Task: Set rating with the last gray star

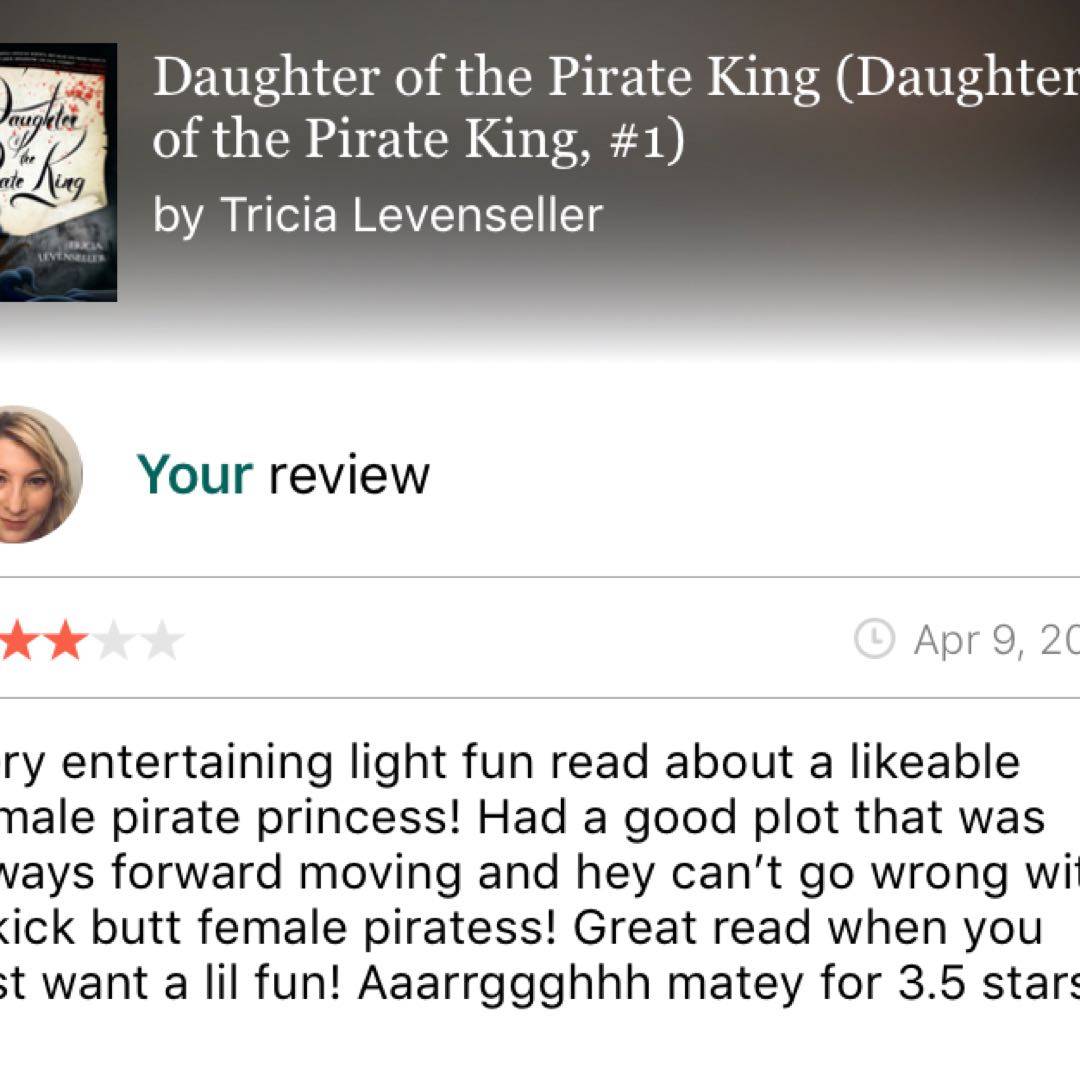Action: pyautogui.click(x=161, y=641)
